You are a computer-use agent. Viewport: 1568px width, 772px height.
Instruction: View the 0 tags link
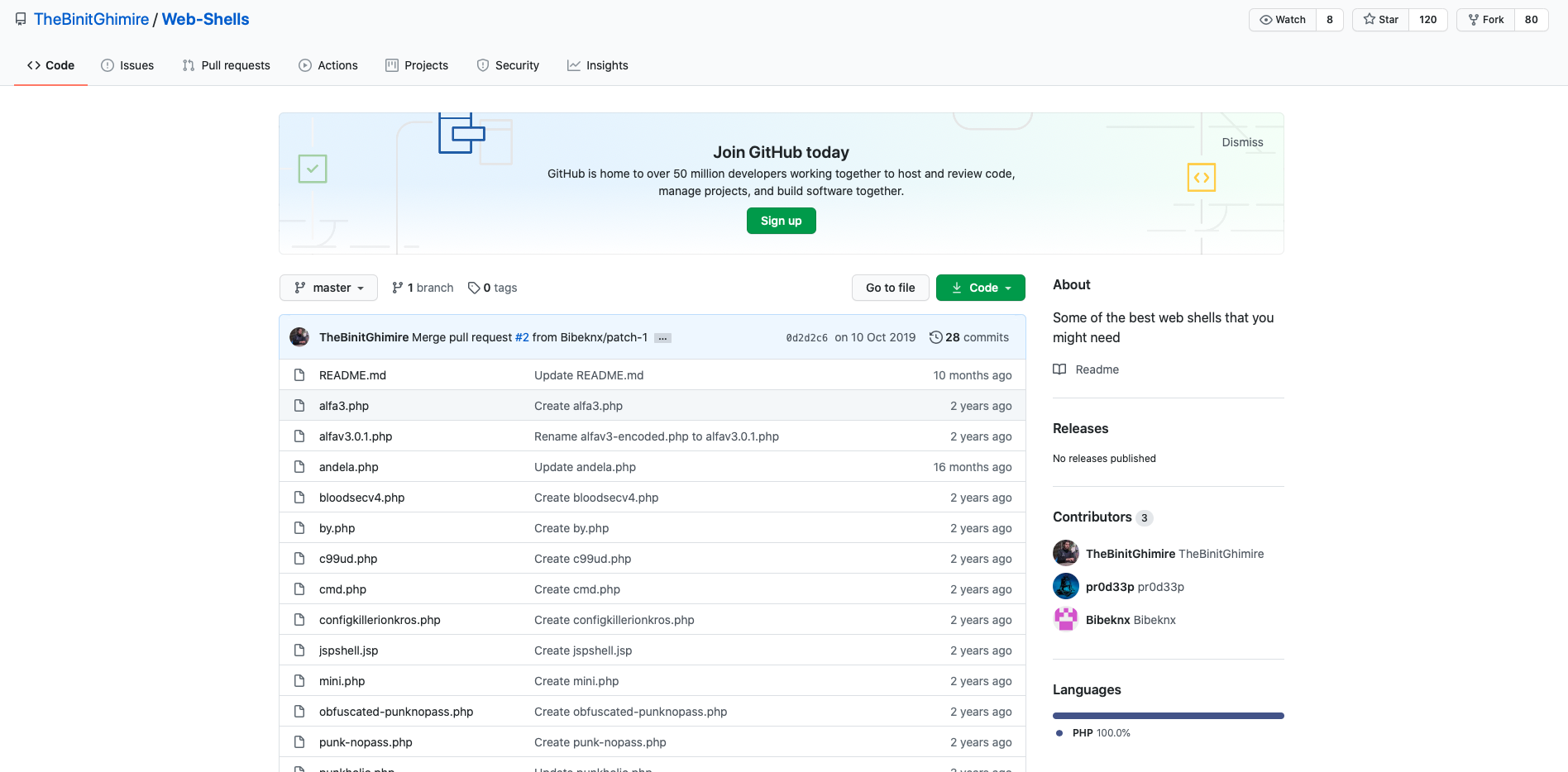pyautogui.click(x=492, y=288)
